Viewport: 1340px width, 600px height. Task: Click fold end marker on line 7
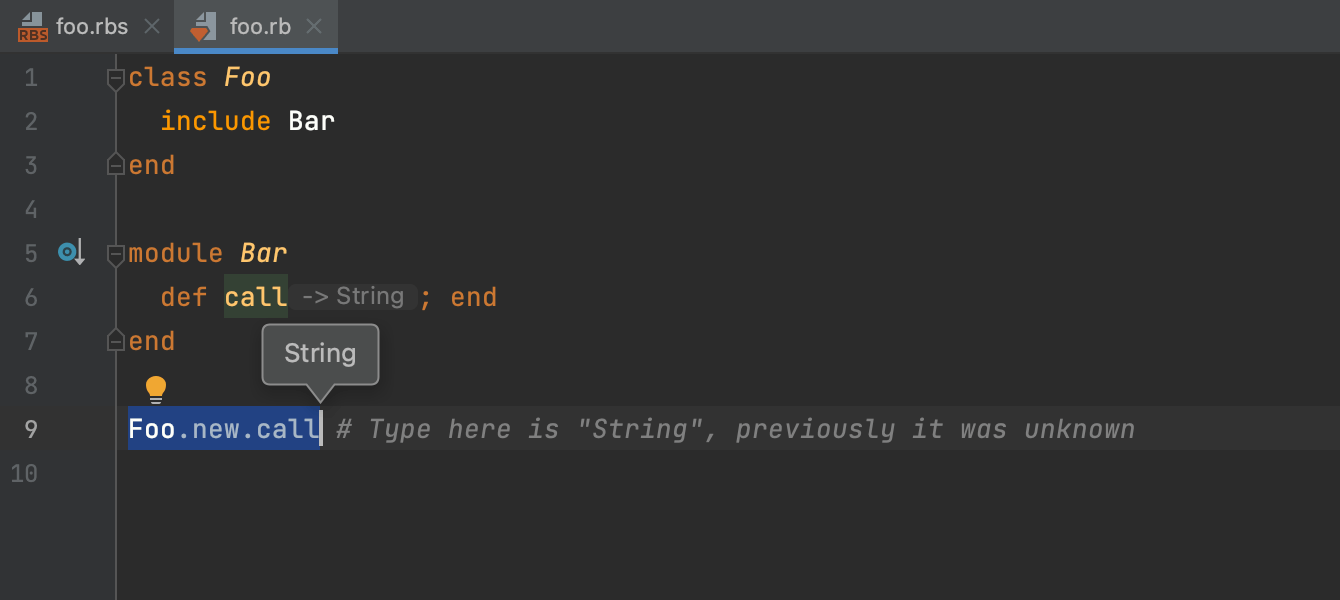click(116, 341)
